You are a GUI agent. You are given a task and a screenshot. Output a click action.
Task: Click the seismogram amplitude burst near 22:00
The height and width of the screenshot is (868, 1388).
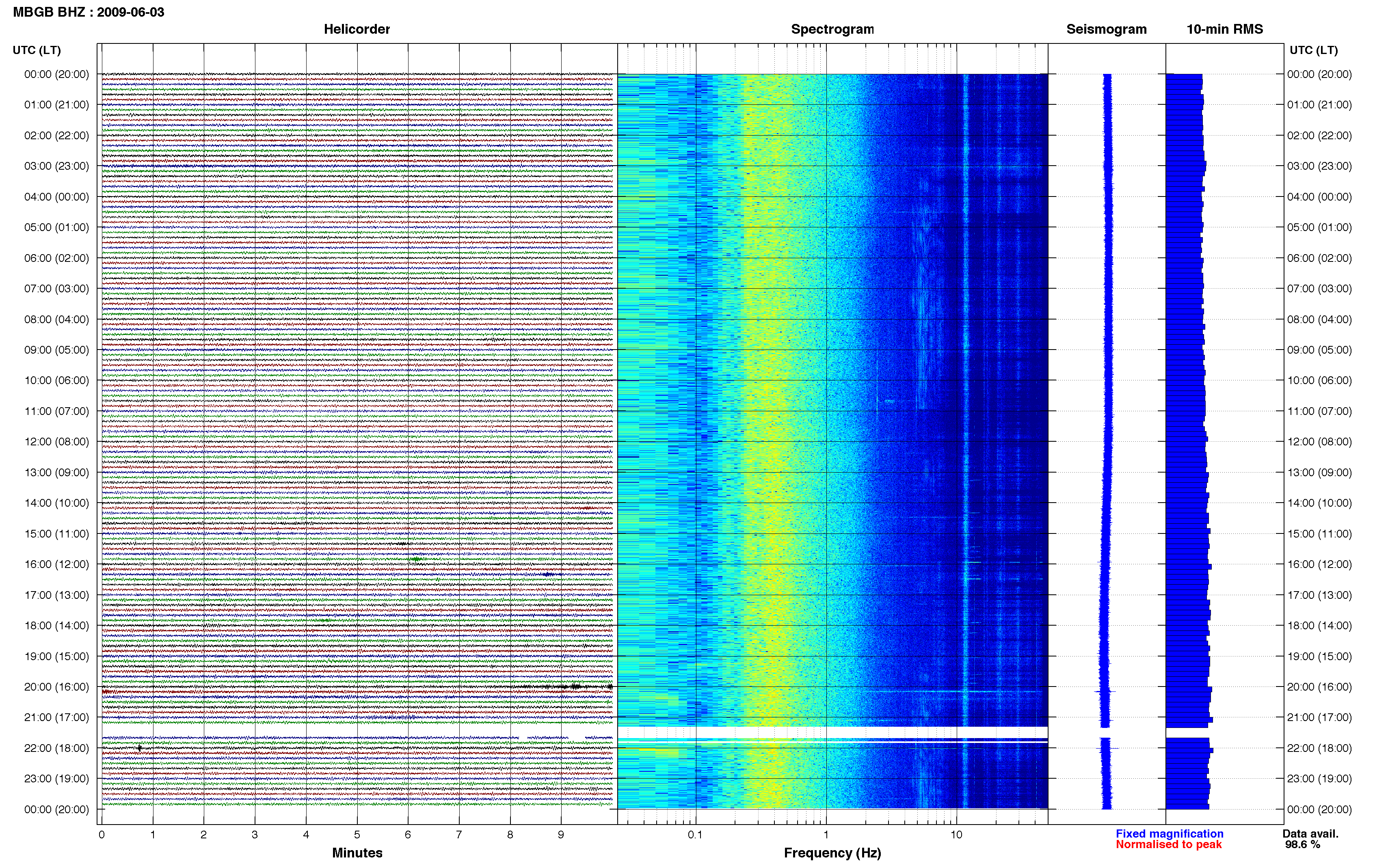point(1107,748)
